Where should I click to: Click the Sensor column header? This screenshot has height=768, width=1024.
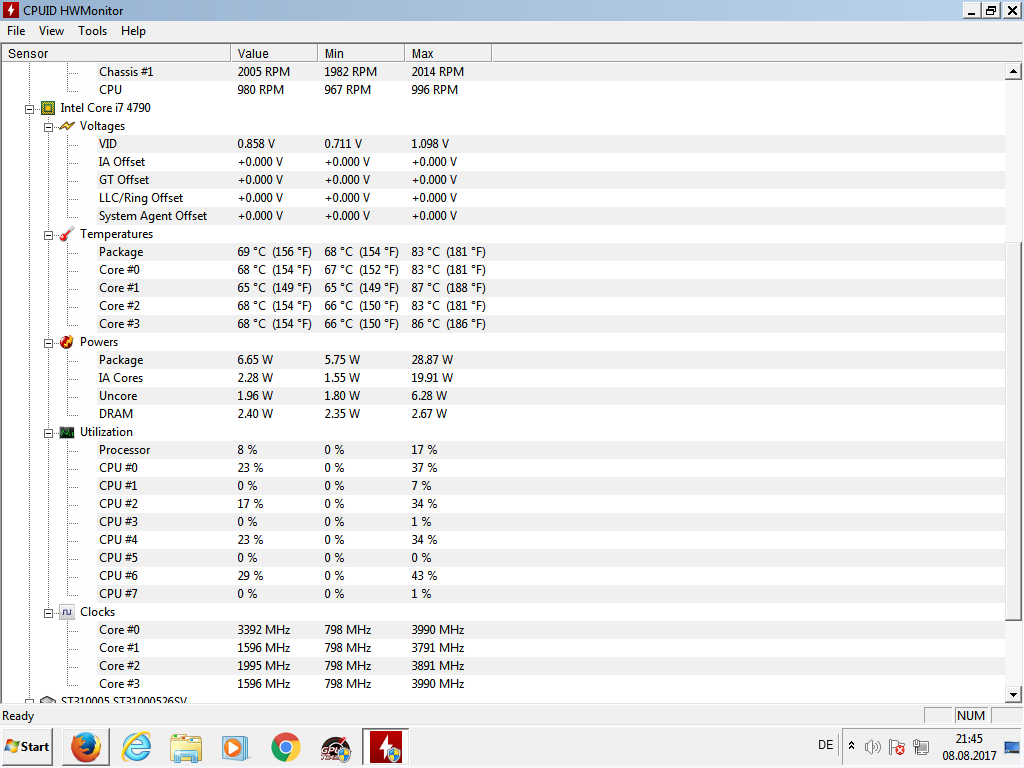point(116,54)
